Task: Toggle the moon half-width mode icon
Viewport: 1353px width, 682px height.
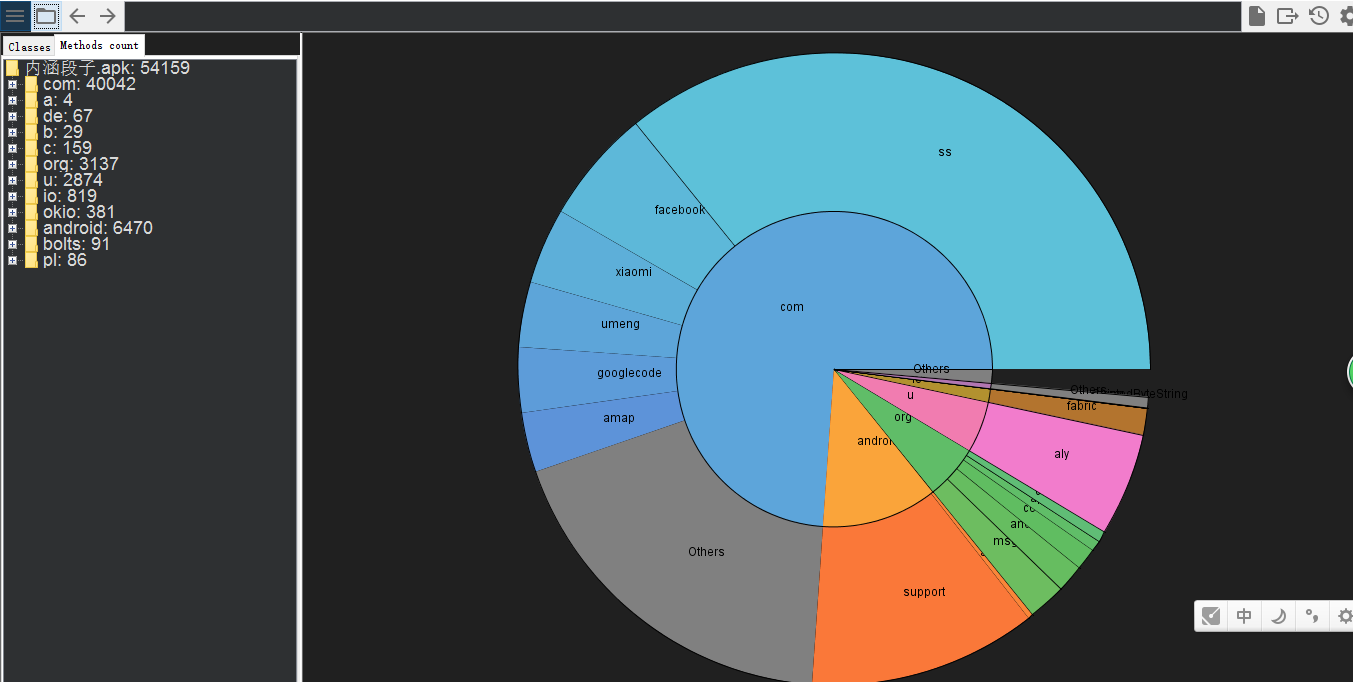Action: tap(1278, 616)
